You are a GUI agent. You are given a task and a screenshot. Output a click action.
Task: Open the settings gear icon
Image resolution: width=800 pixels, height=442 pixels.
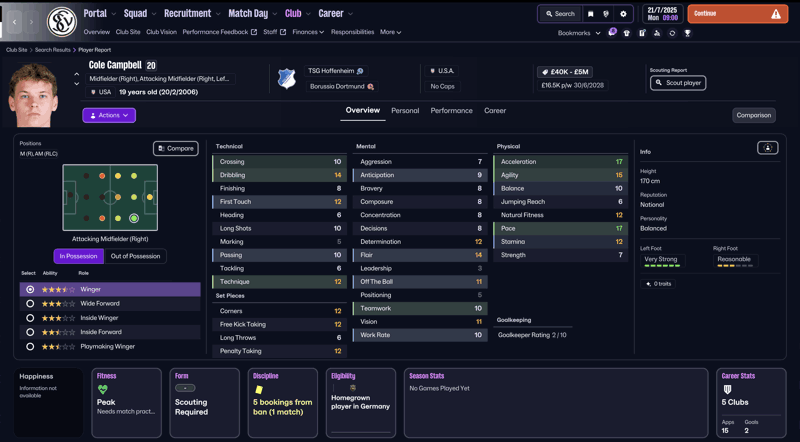point(623,14)
